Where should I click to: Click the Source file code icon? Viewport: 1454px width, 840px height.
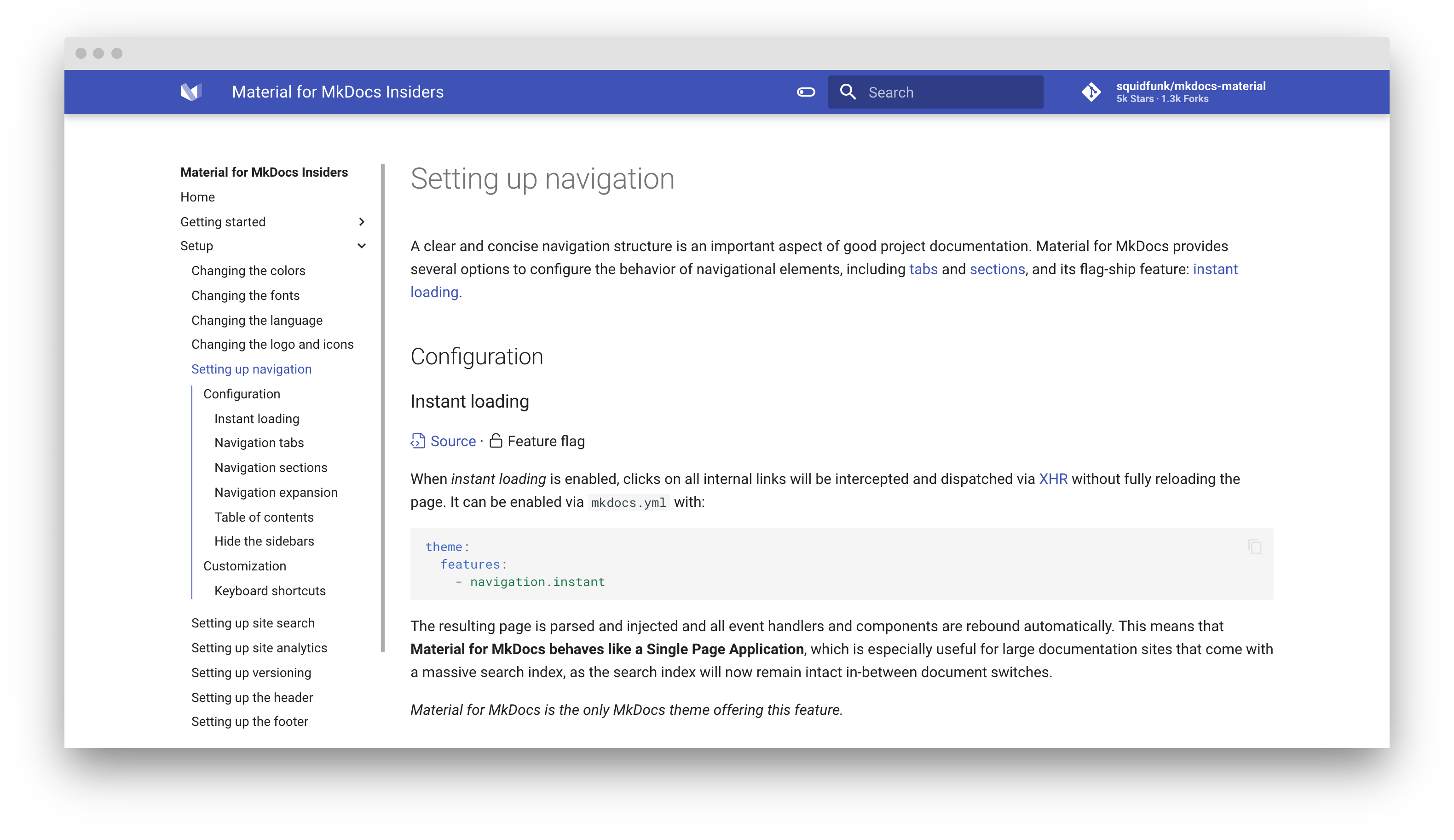pos(418,441)
